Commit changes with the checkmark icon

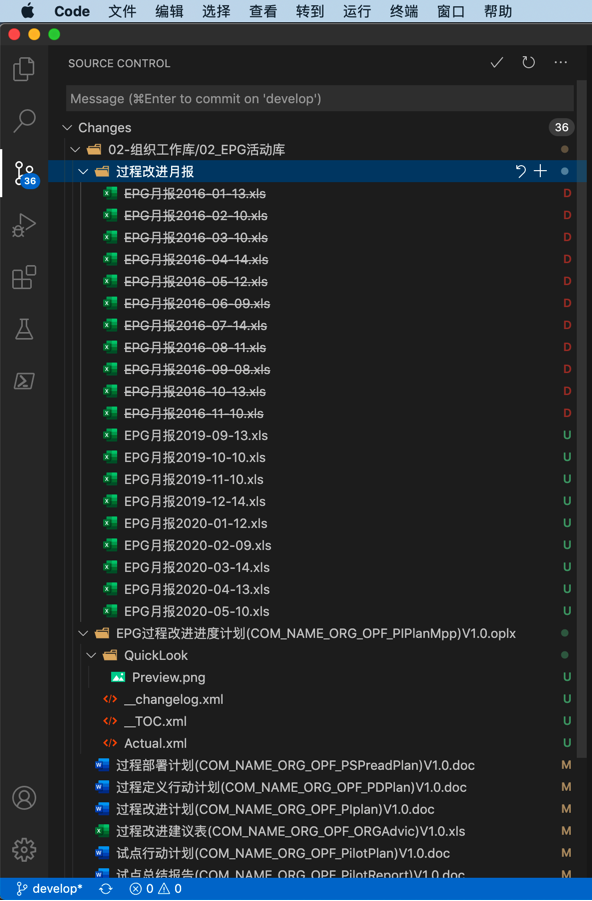click(x=497, y=63)
